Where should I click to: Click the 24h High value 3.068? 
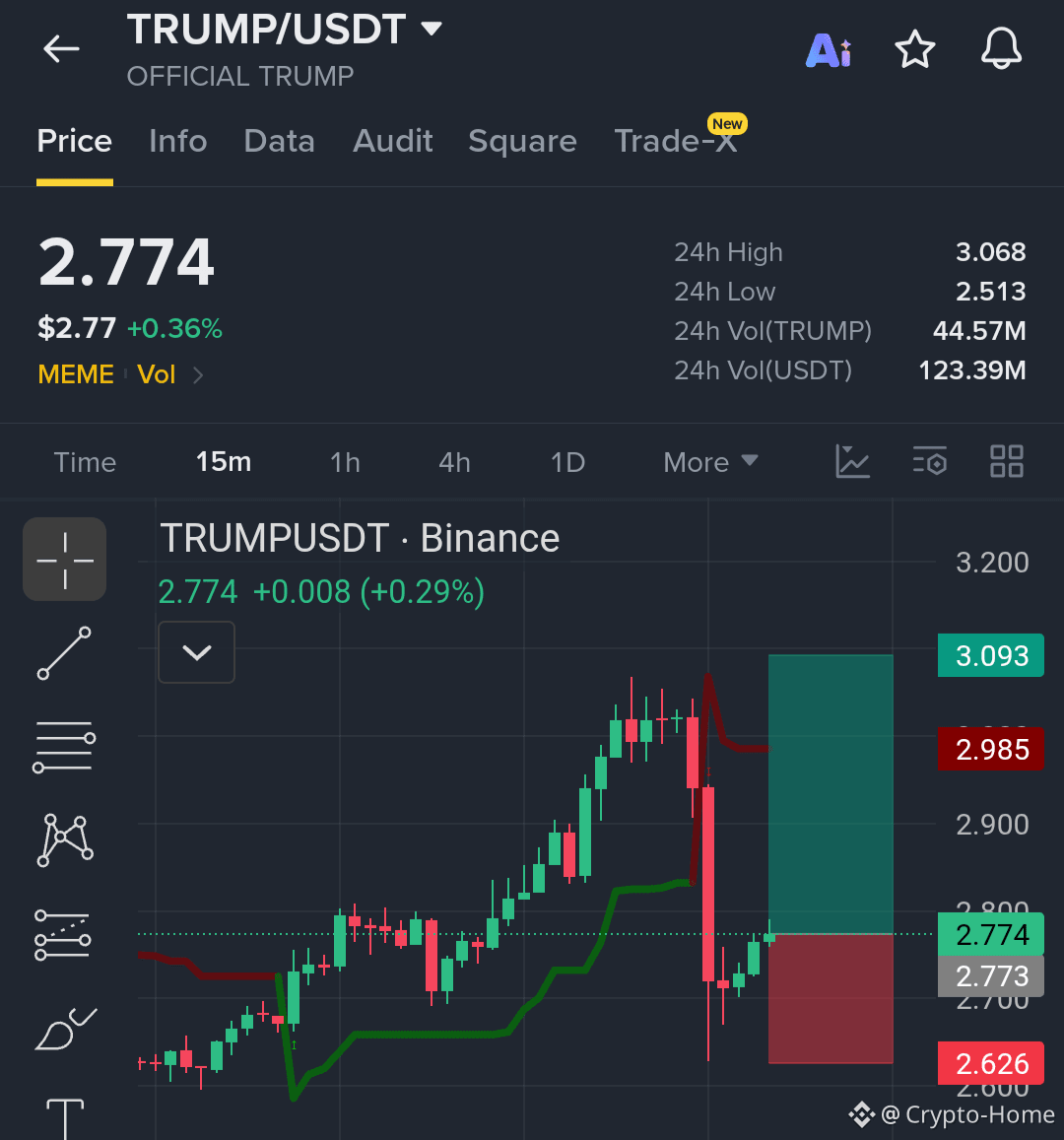pos(990,252)
